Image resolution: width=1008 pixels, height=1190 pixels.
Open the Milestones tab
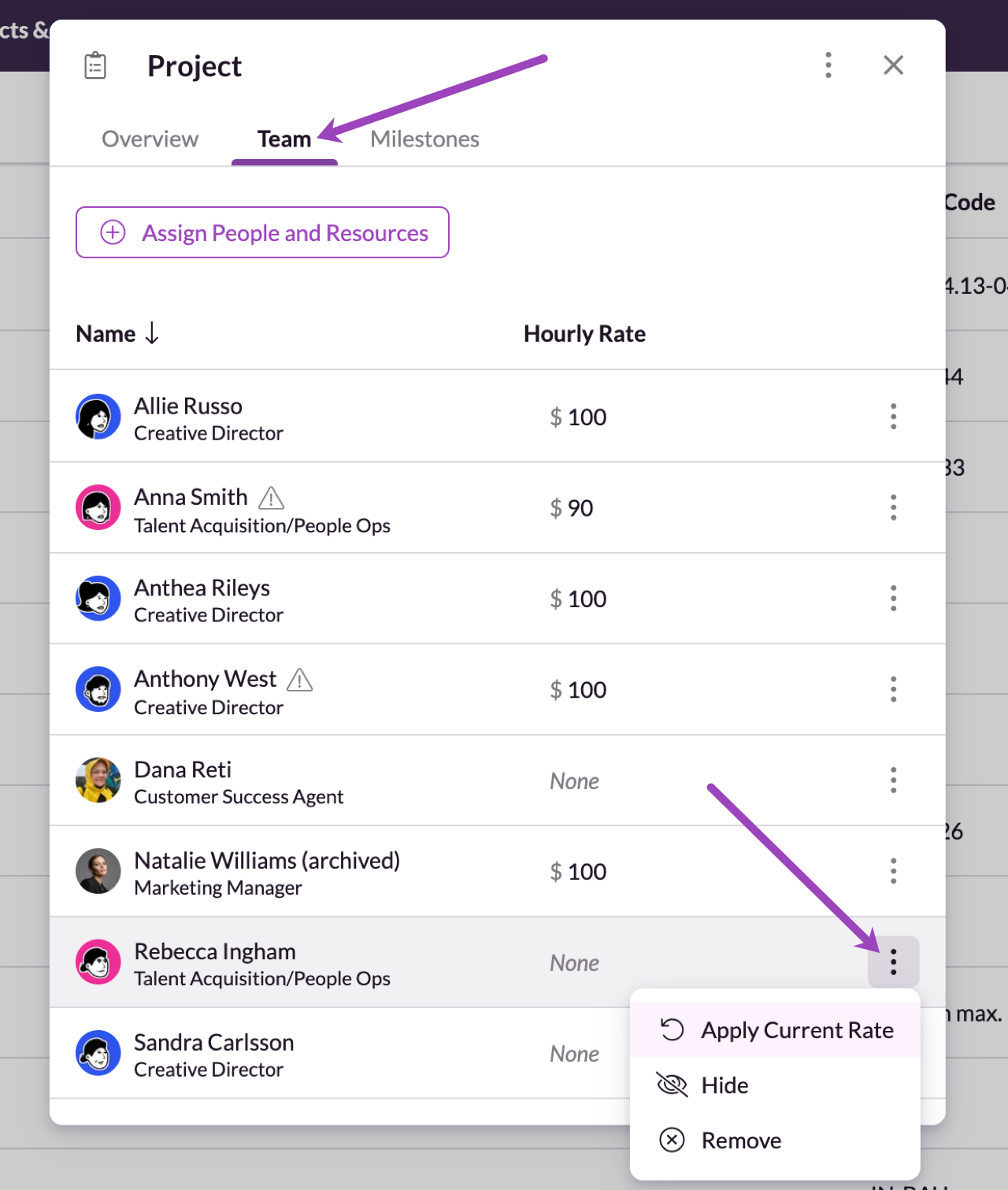[x=424, y=139]
